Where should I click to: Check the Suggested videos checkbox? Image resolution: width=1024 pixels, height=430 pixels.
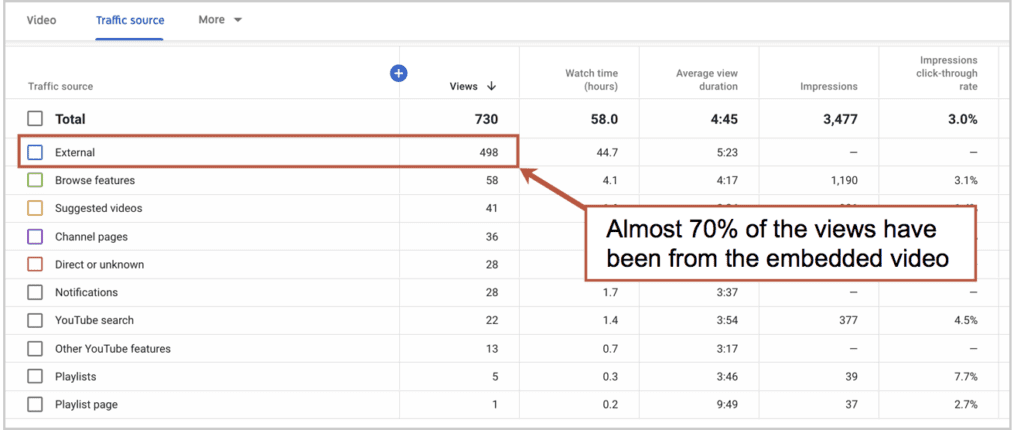pos(35,208)
